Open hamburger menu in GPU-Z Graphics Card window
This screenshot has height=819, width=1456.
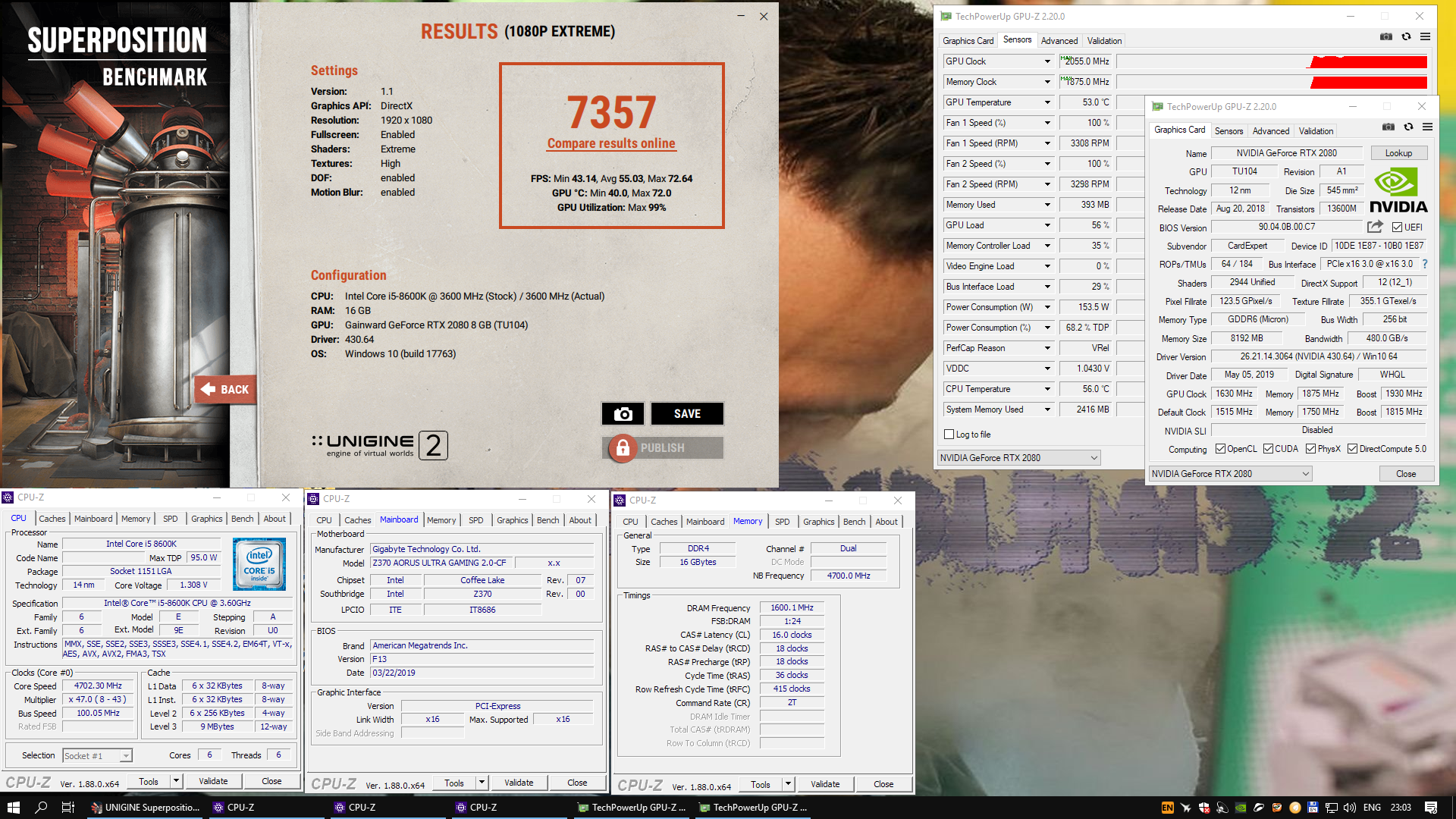[1428, 127]
